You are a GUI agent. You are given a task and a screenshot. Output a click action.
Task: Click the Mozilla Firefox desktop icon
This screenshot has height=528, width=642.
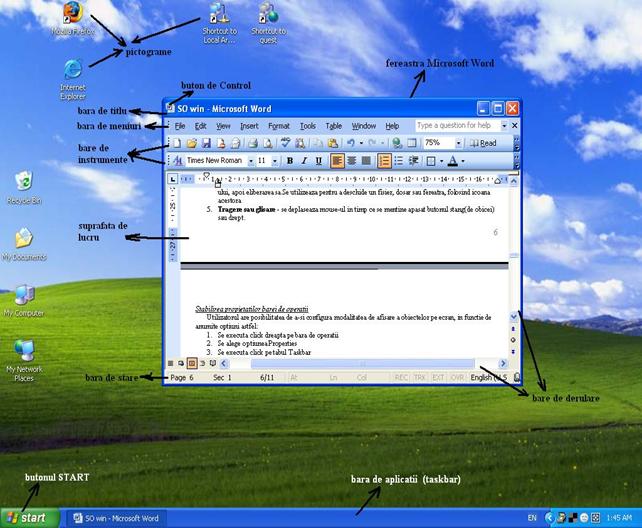coord(72,14)
